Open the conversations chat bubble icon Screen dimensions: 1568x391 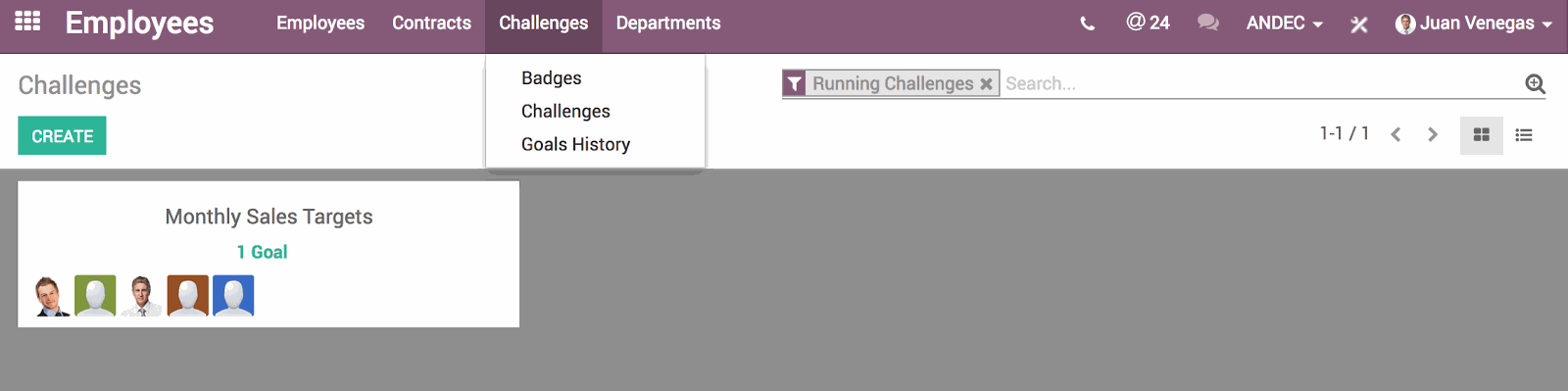1208,23
